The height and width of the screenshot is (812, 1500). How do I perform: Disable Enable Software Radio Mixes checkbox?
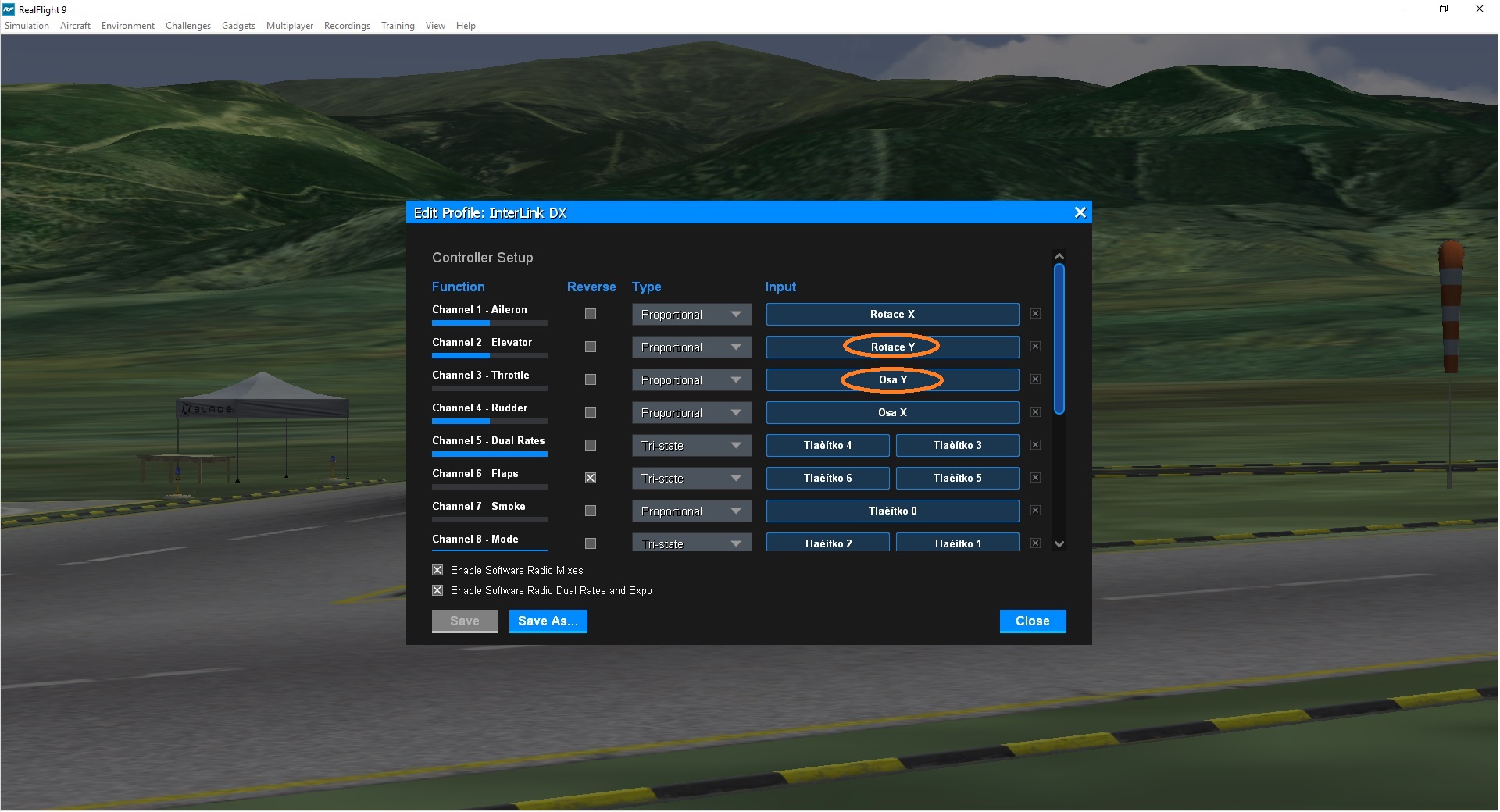437,570
